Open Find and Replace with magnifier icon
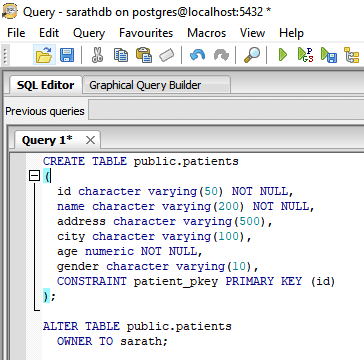This screenshot has height=360, width=364. (252, 55)
